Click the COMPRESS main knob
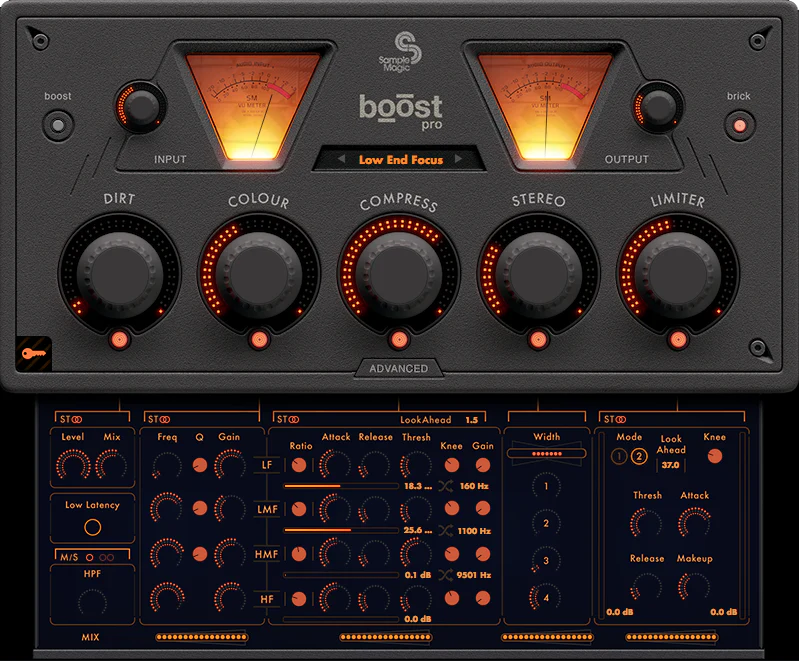799x661 pixels. point(398,276)
